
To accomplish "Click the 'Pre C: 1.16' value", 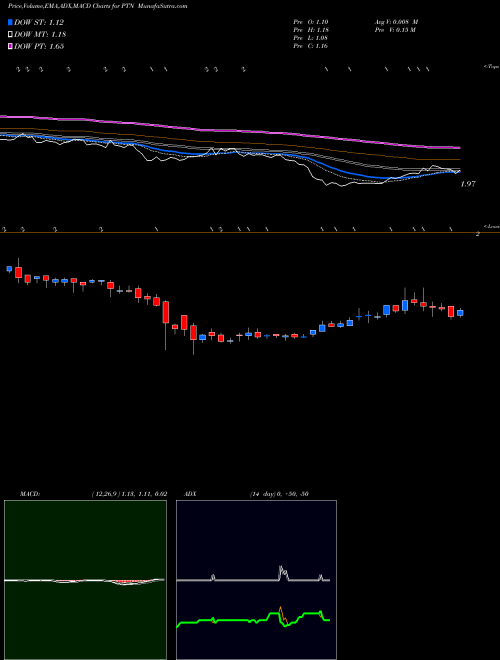I will point(311,46).
